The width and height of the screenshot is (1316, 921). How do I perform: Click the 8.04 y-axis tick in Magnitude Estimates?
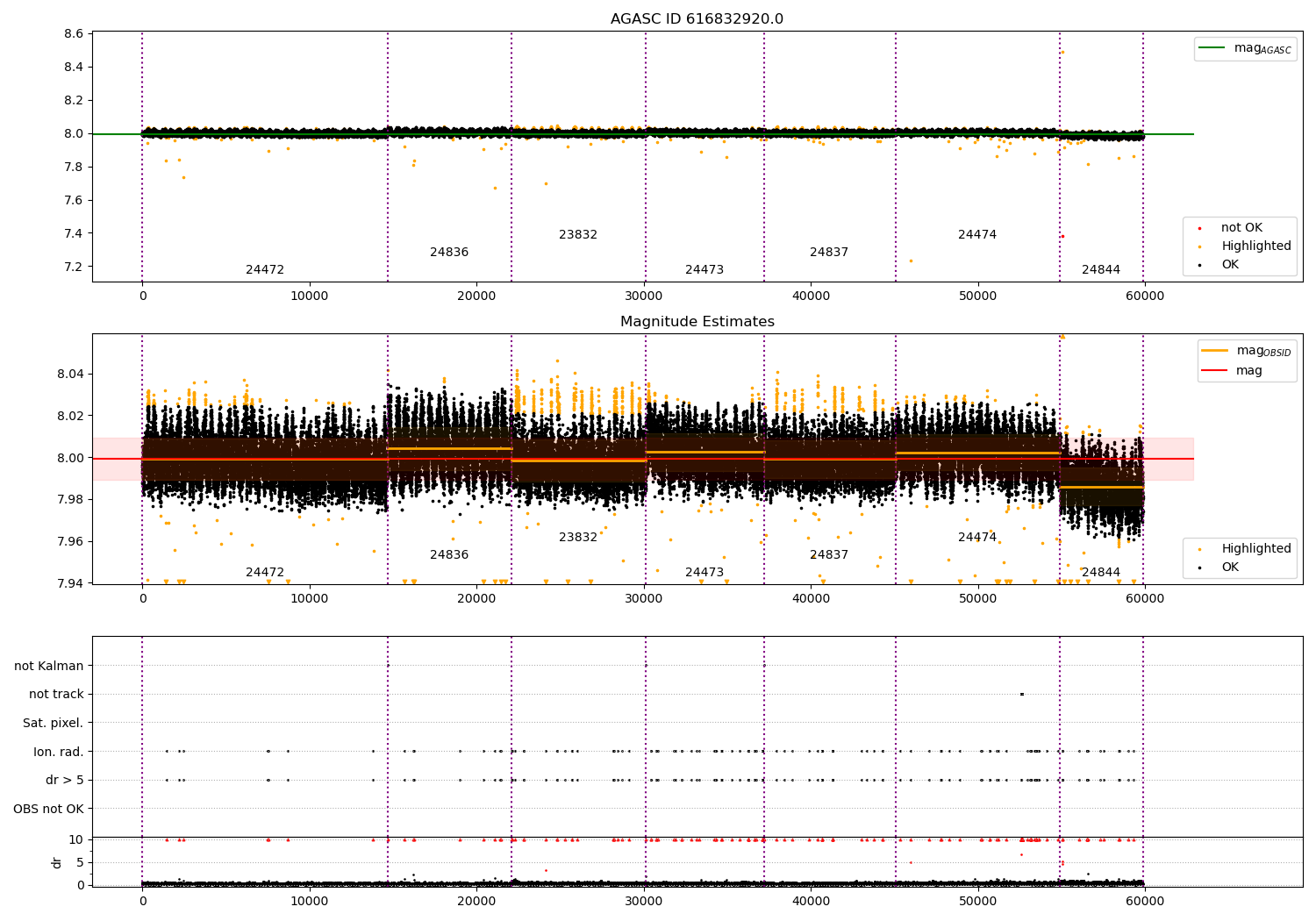[x=70, y=375]
